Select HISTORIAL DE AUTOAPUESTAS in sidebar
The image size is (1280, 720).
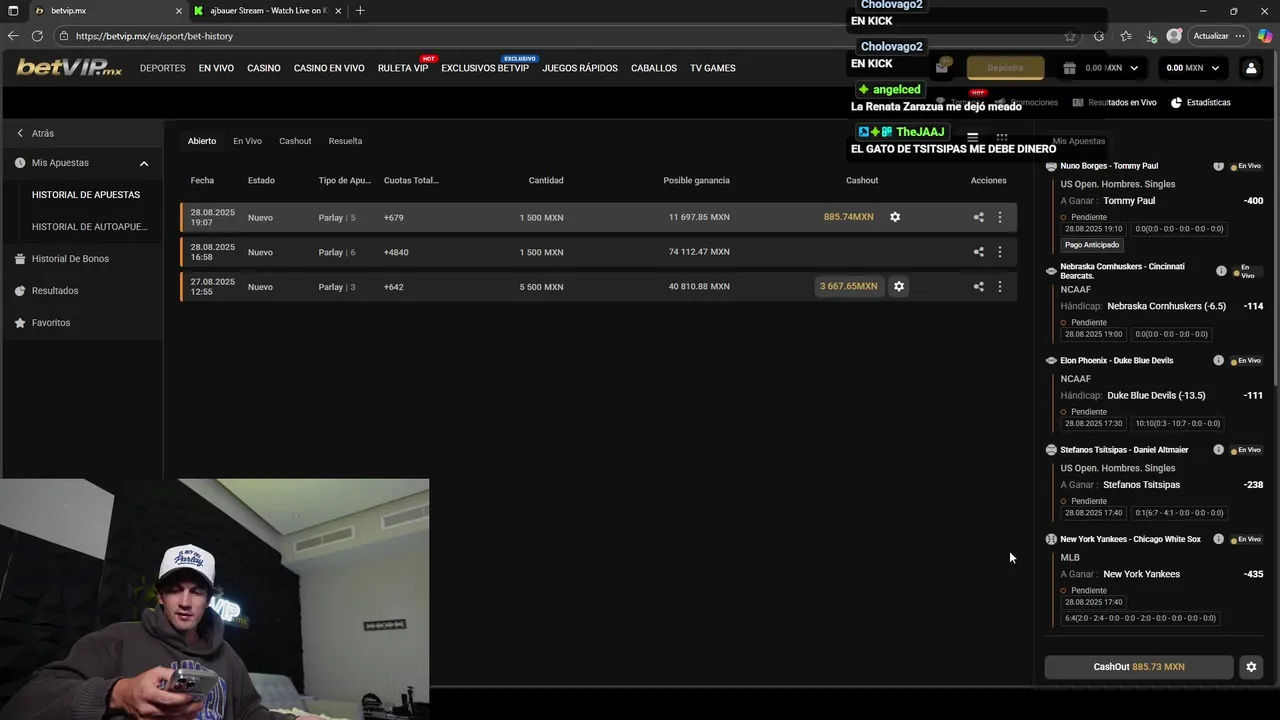point(90,227)
